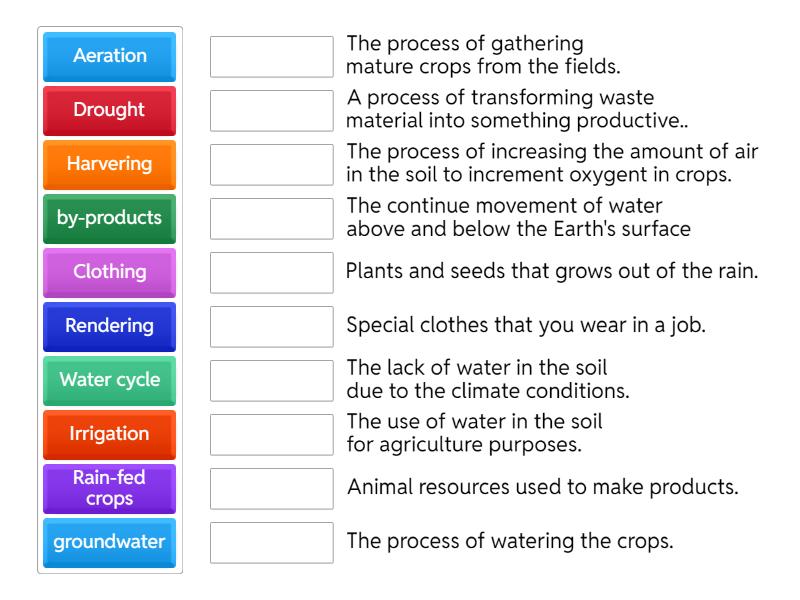The image size is (800, 600).
Task: Click the box next to increasing air in soil
Action: click(272, 165)
